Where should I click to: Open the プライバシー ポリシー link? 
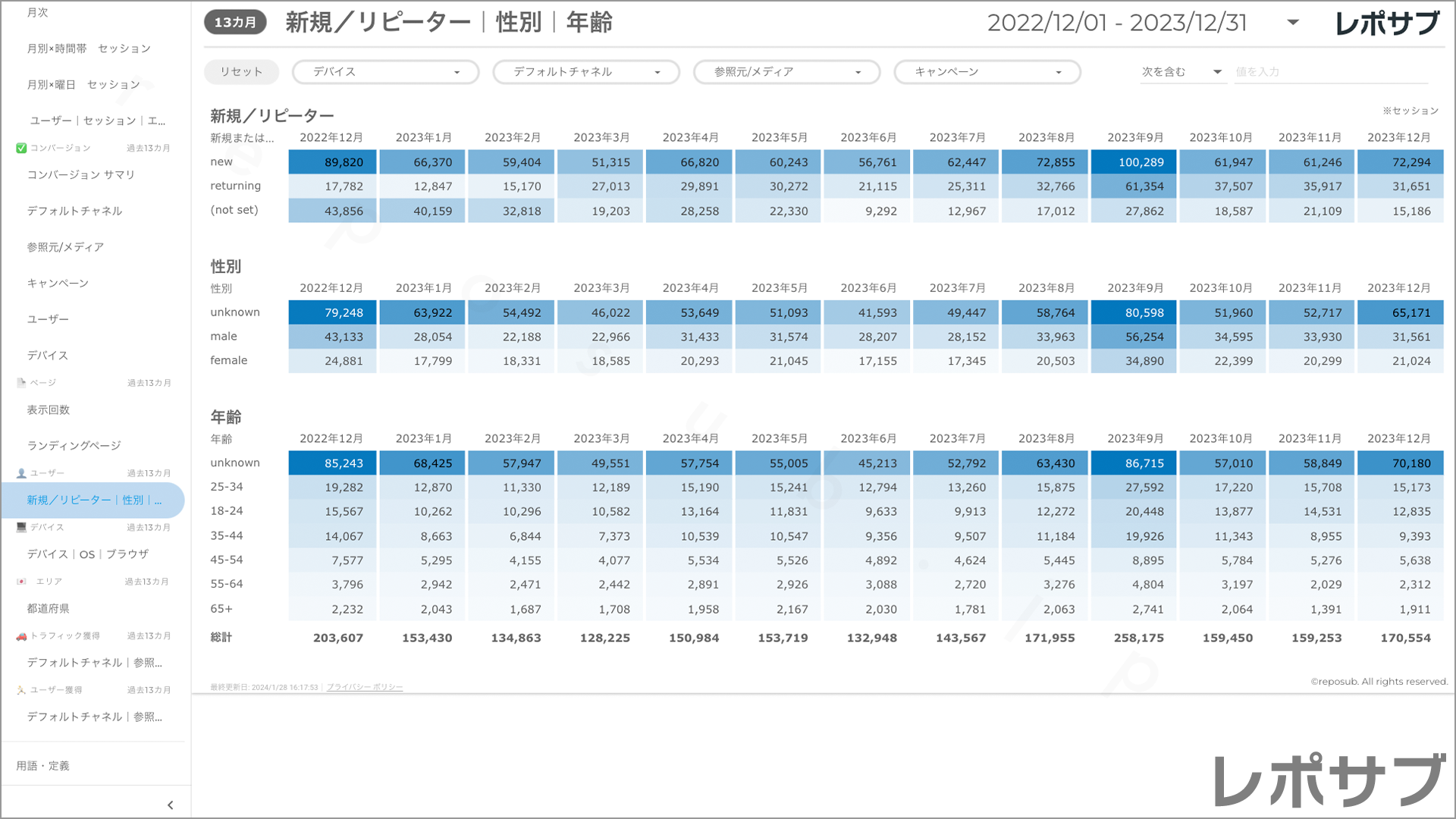365,687
